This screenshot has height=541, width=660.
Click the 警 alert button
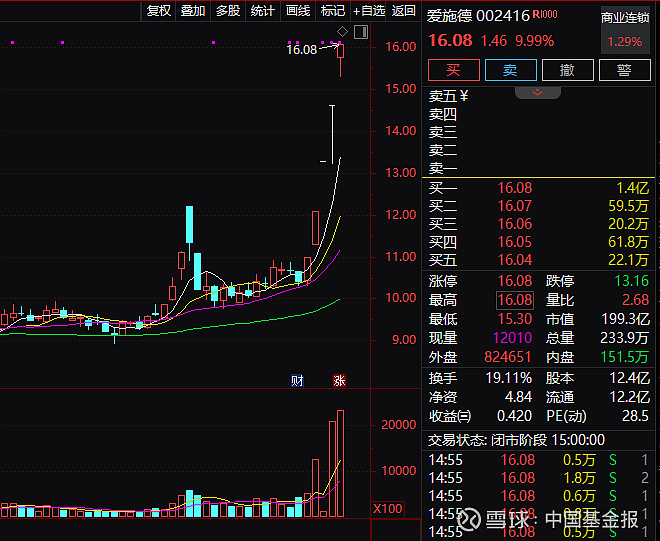(x=624, y=70)
